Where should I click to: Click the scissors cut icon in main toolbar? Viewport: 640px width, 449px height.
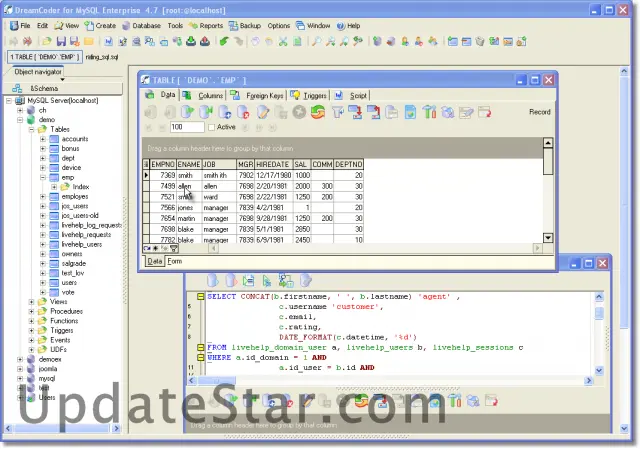283,41
